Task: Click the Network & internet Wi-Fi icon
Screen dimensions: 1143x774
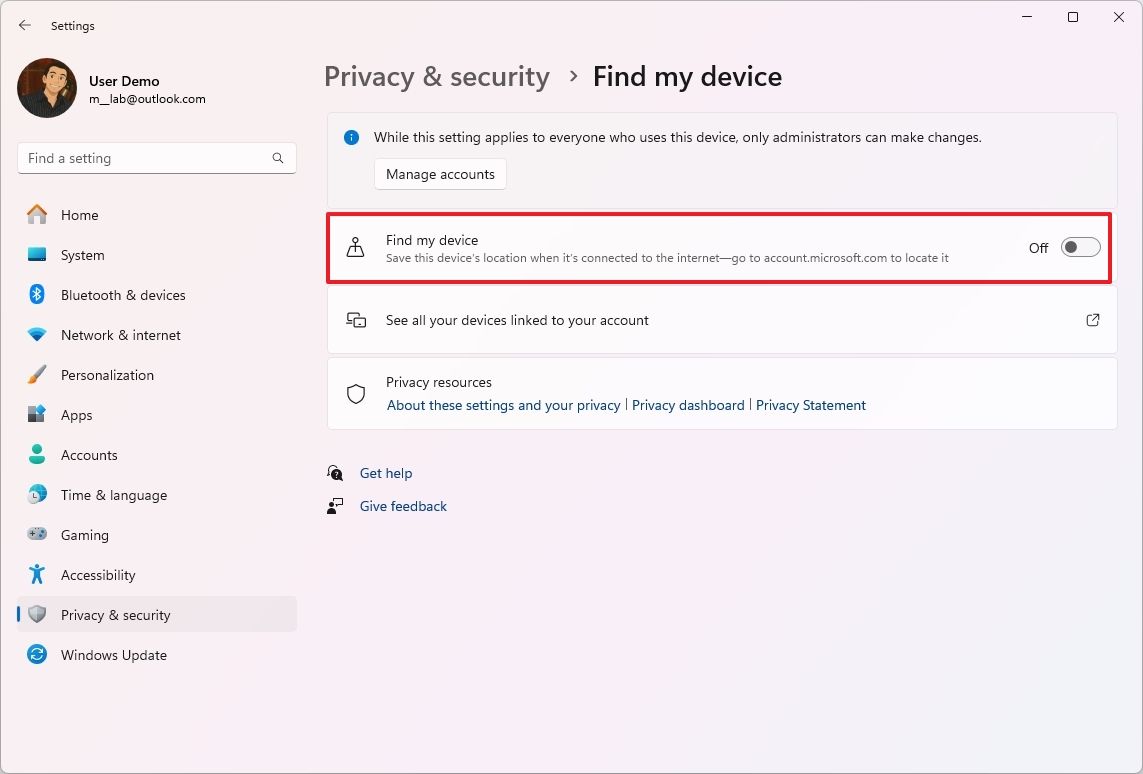Action: pos(37,335)
